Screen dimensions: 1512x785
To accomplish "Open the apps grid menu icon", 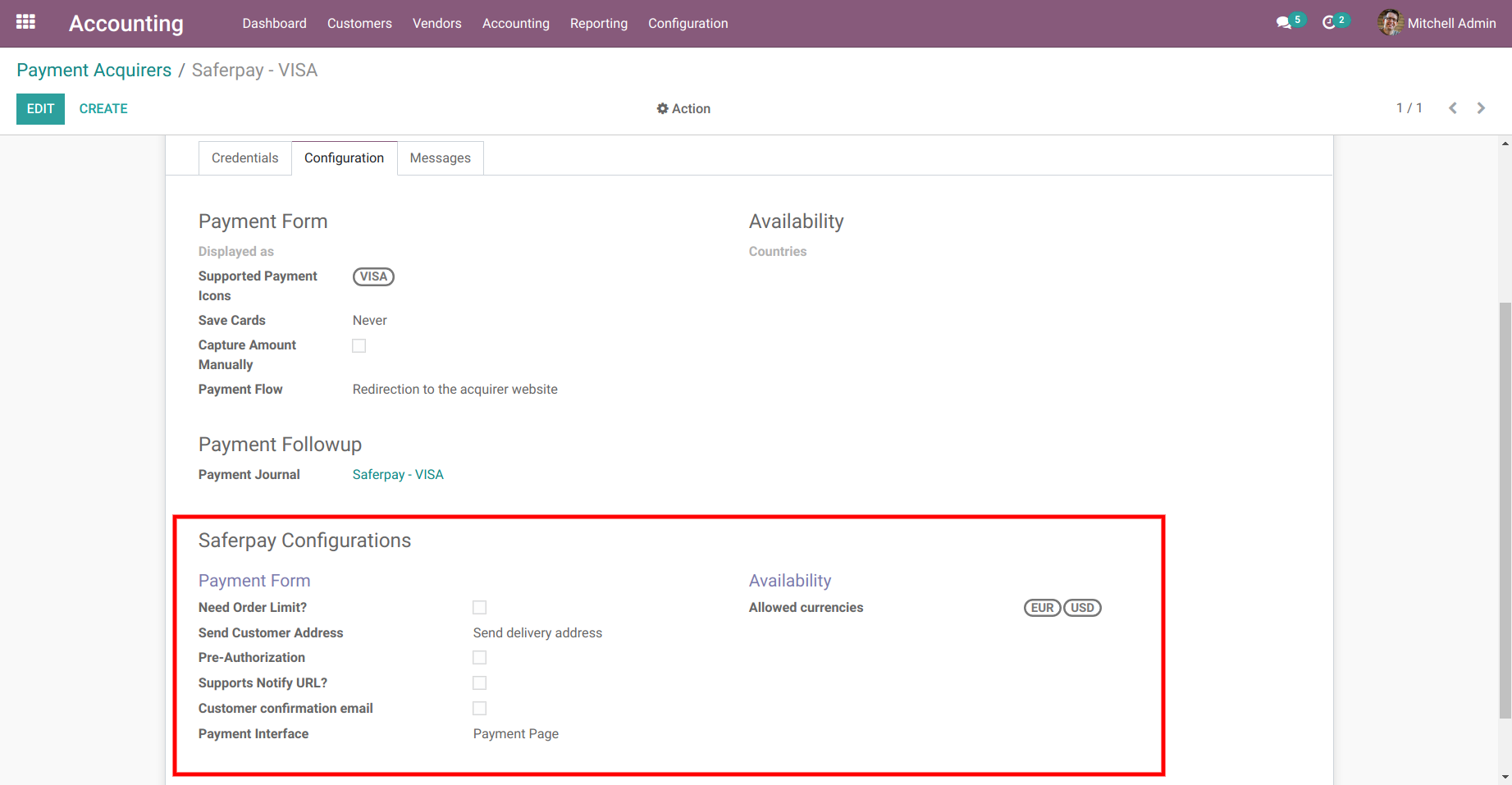I will click(x=25, y=22).
